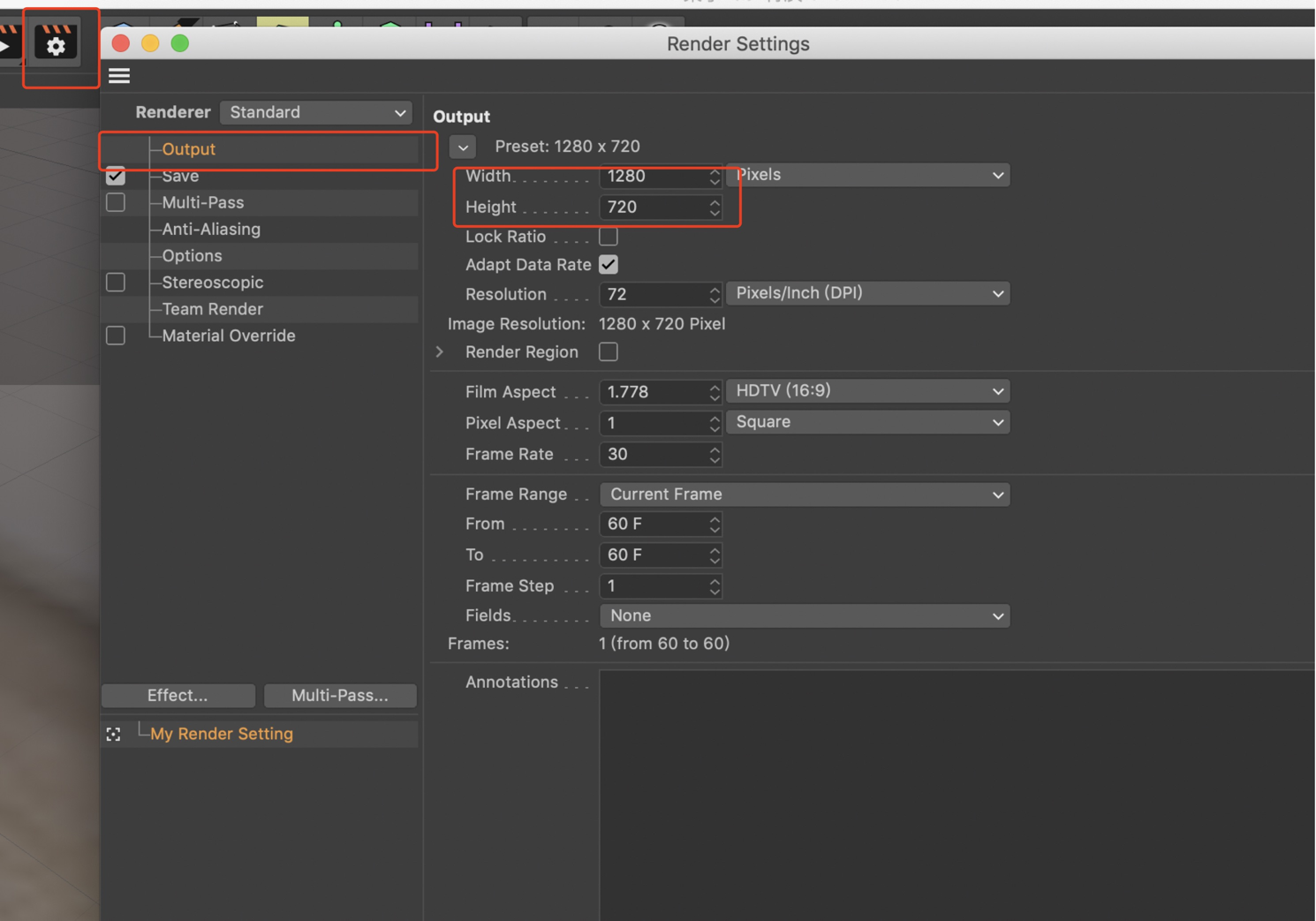
Task: Open the Edit Render Settings clapperboard icon
Action: click(56, 43)
